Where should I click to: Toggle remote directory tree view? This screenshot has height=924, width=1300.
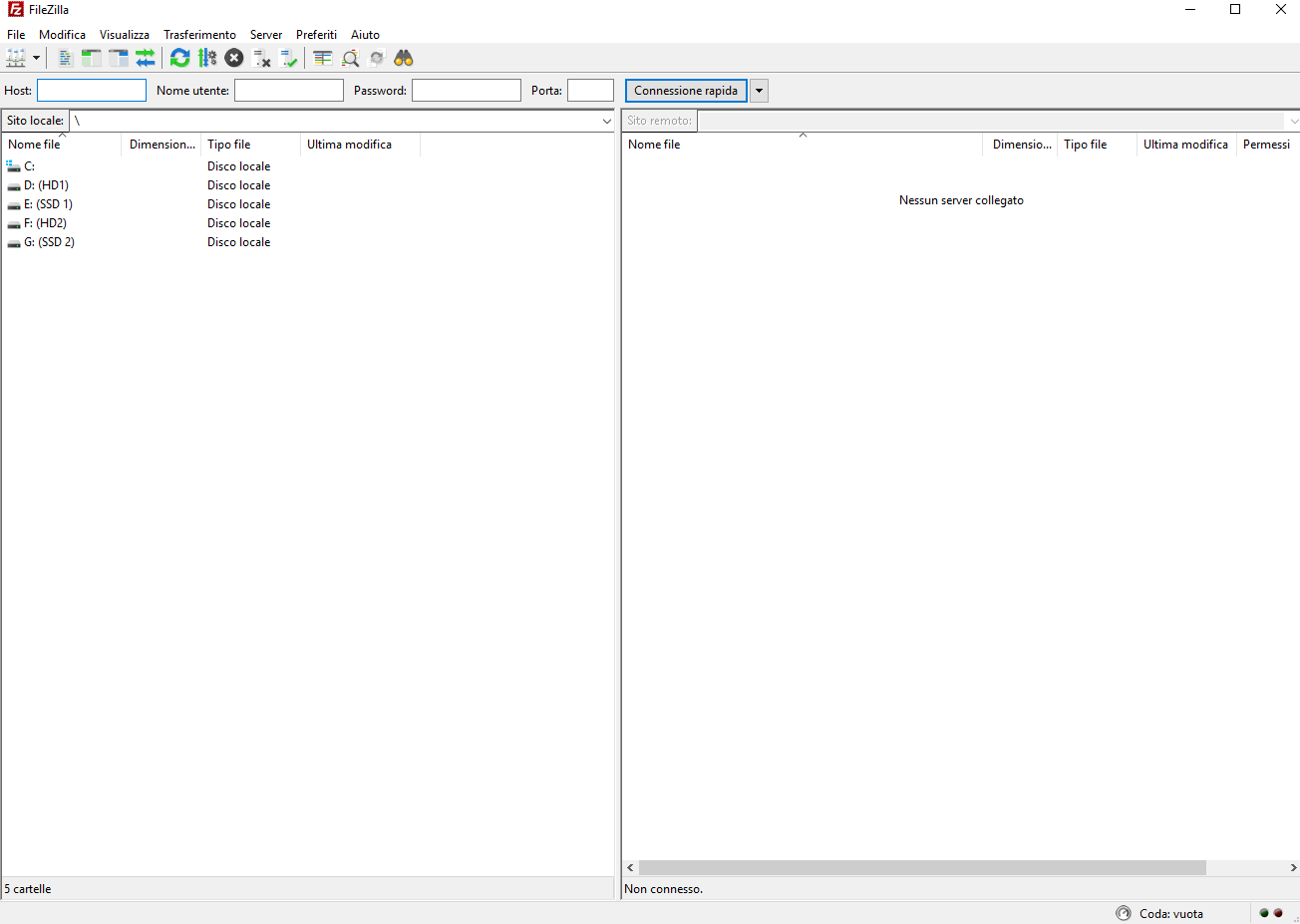(x=119, y=58)
